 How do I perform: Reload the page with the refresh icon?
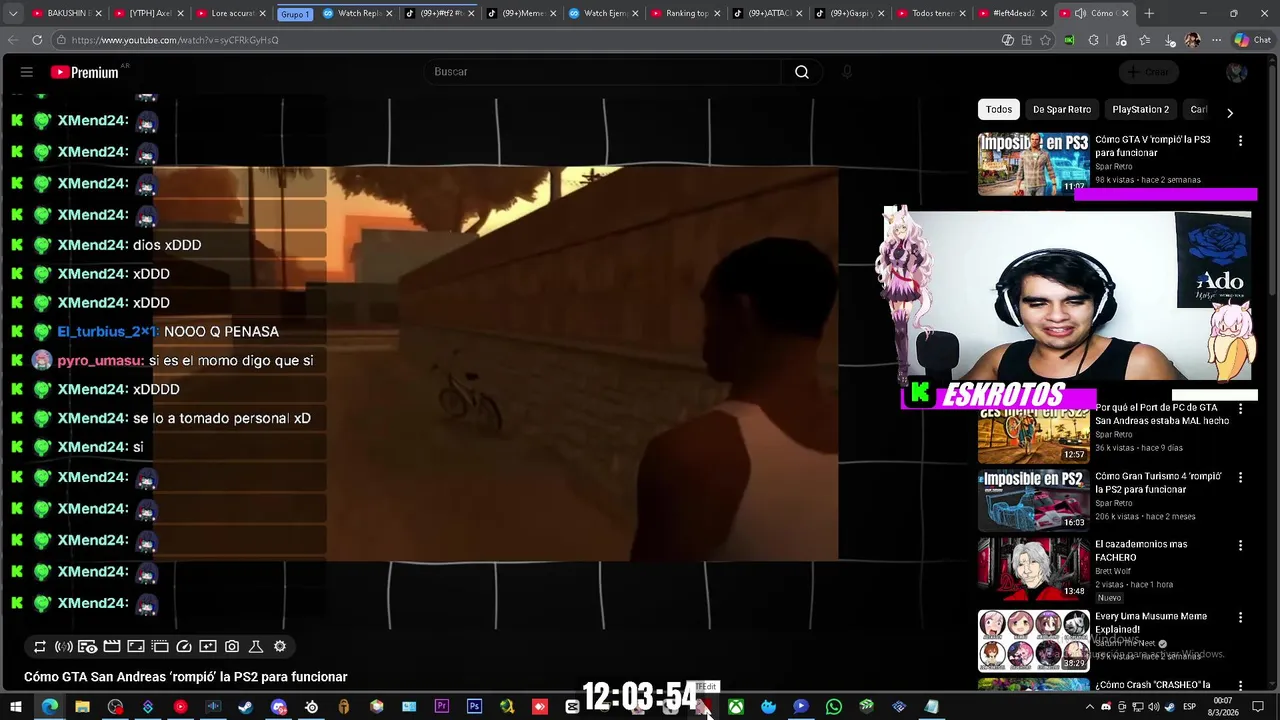pos(37,40)
